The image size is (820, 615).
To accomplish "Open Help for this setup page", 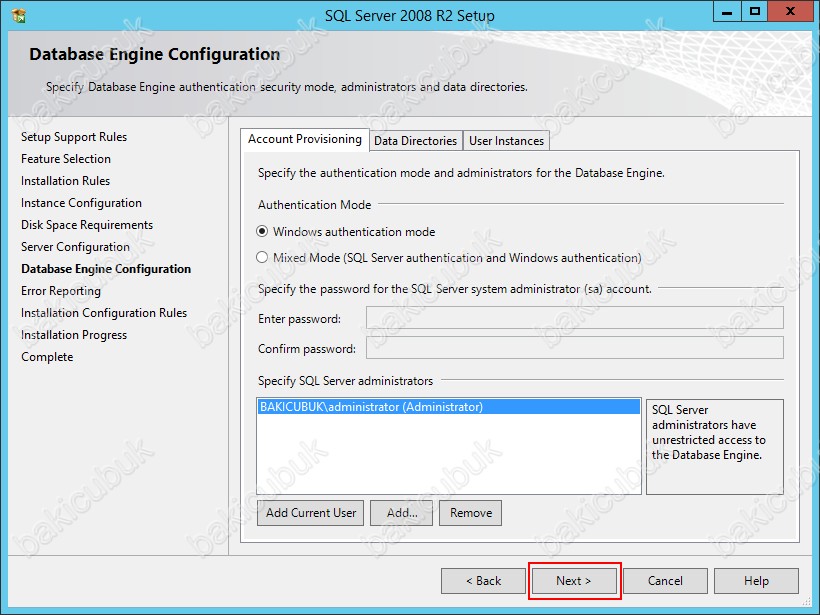I will click(x=756, y=581).
